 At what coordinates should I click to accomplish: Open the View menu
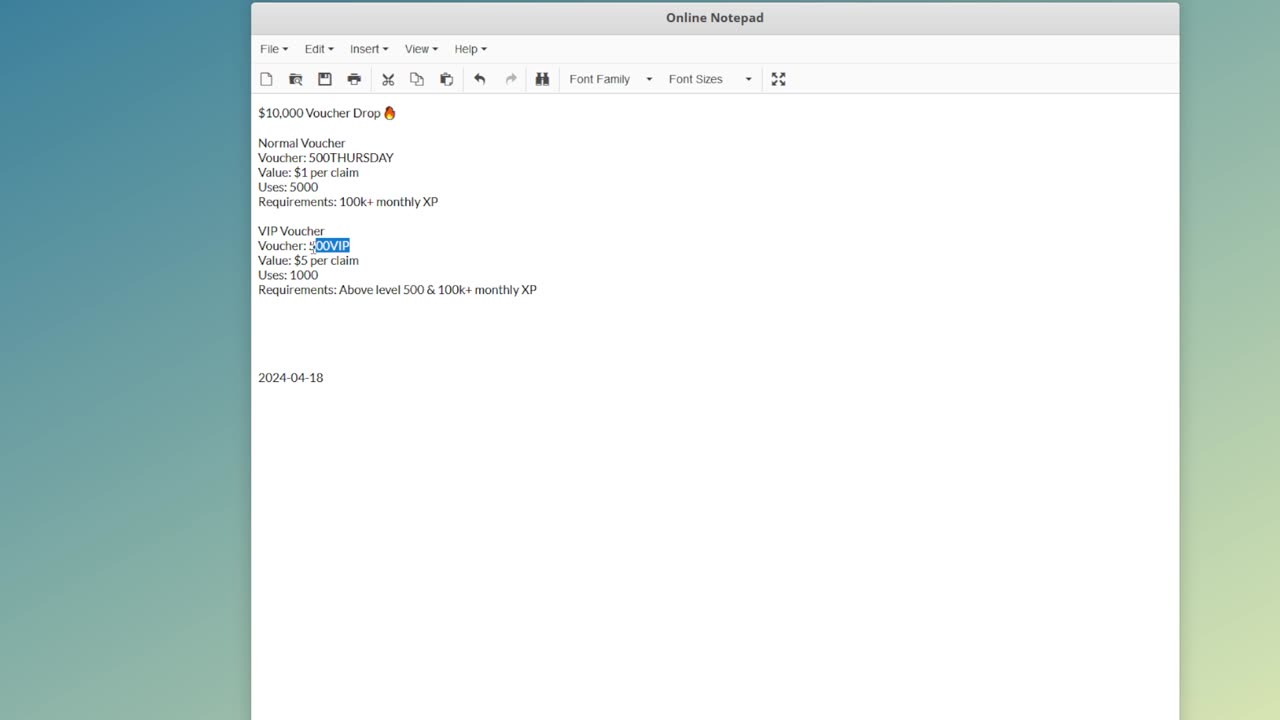[x=421, y=49]
